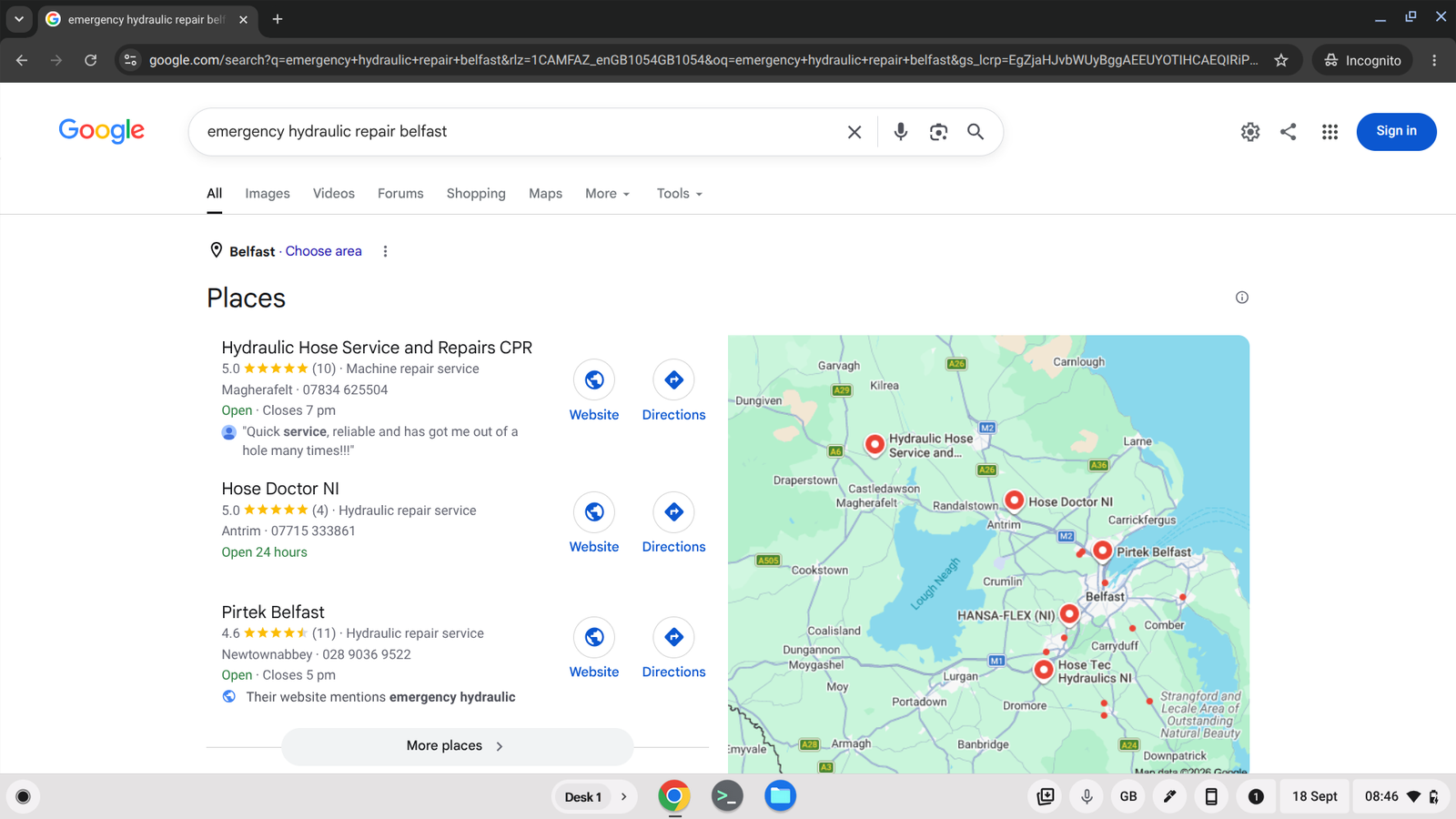
Task: Close the emergency hydraulic repair tab
Action: [x=243, y=19]
